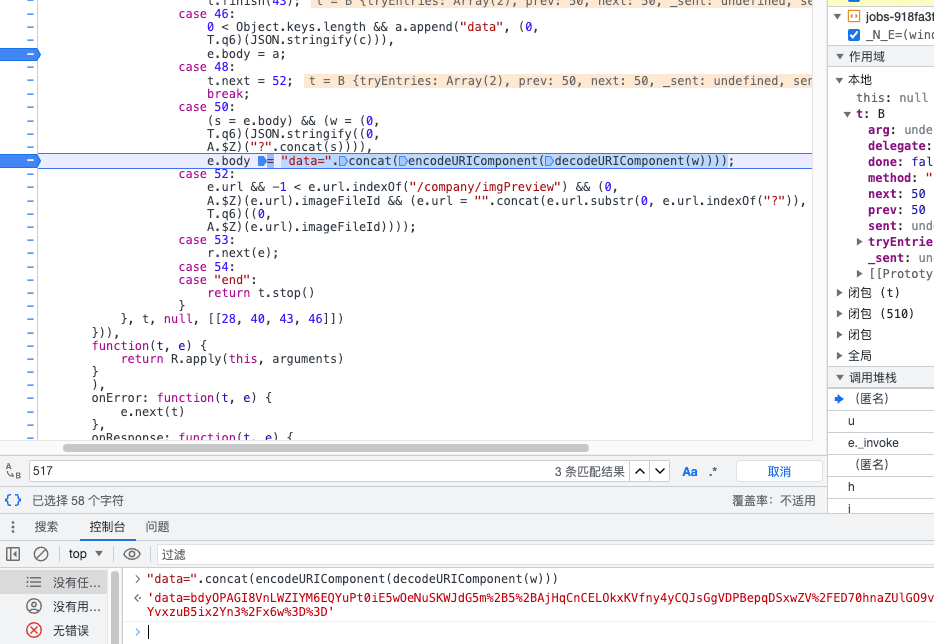
Task: Collapse the 作用域 section
Action: (838, 56)
